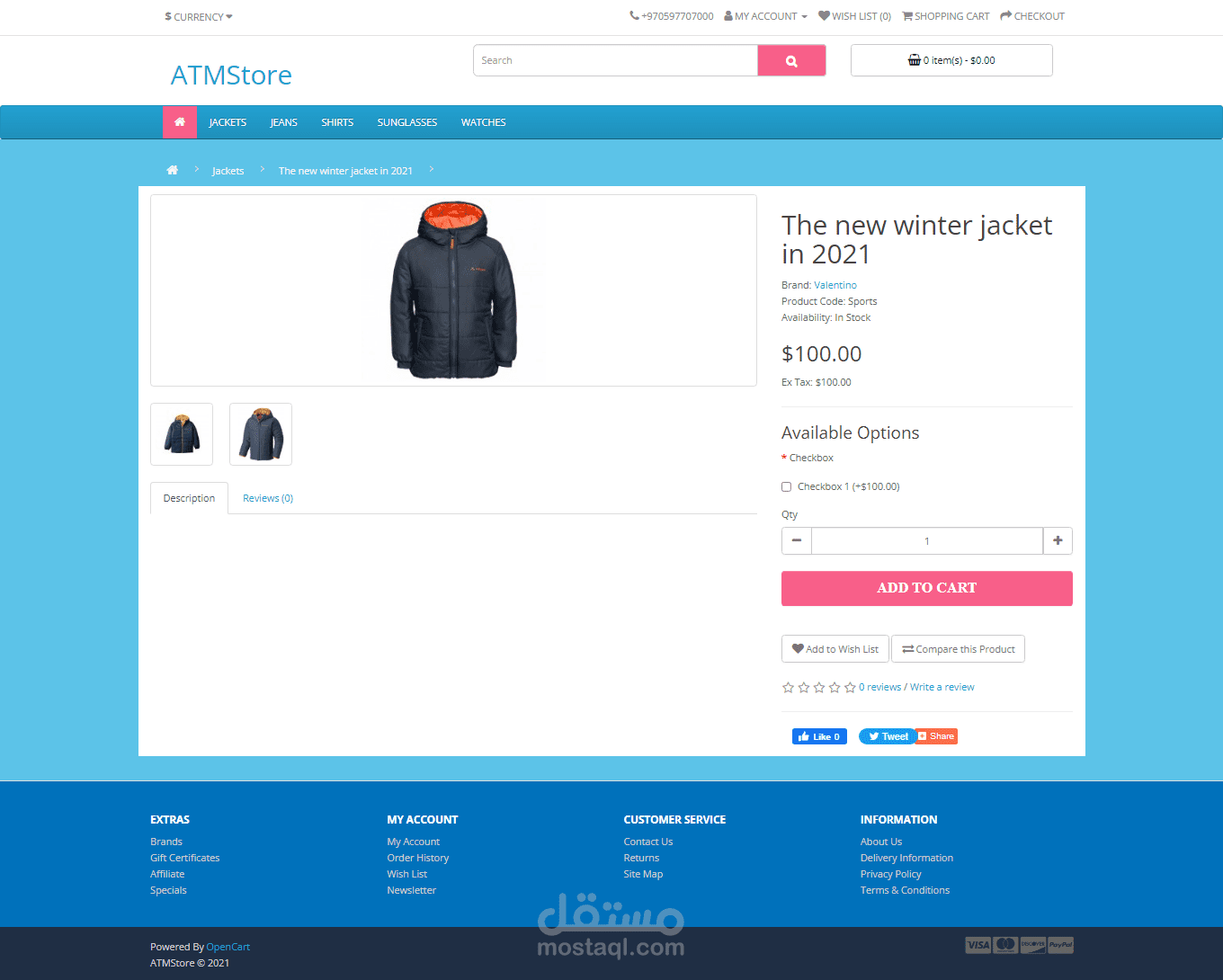Click the Write a review link
The width and height of the screenshot is (1223, 980).
tap(942, 687)
